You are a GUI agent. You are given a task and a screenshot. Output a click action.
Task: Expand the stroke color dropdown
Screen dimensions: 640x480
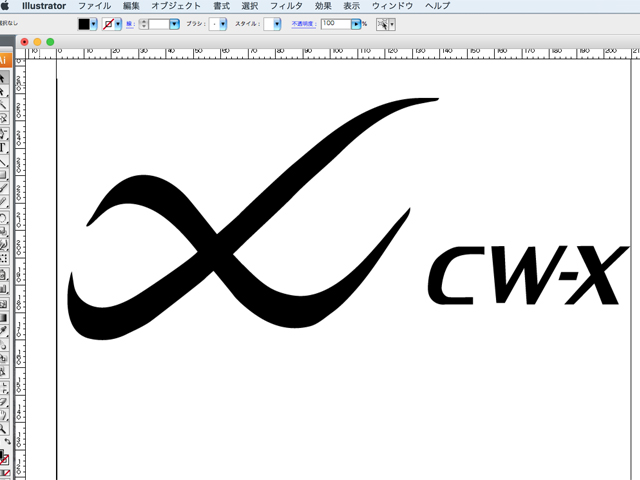pos(119,23)
